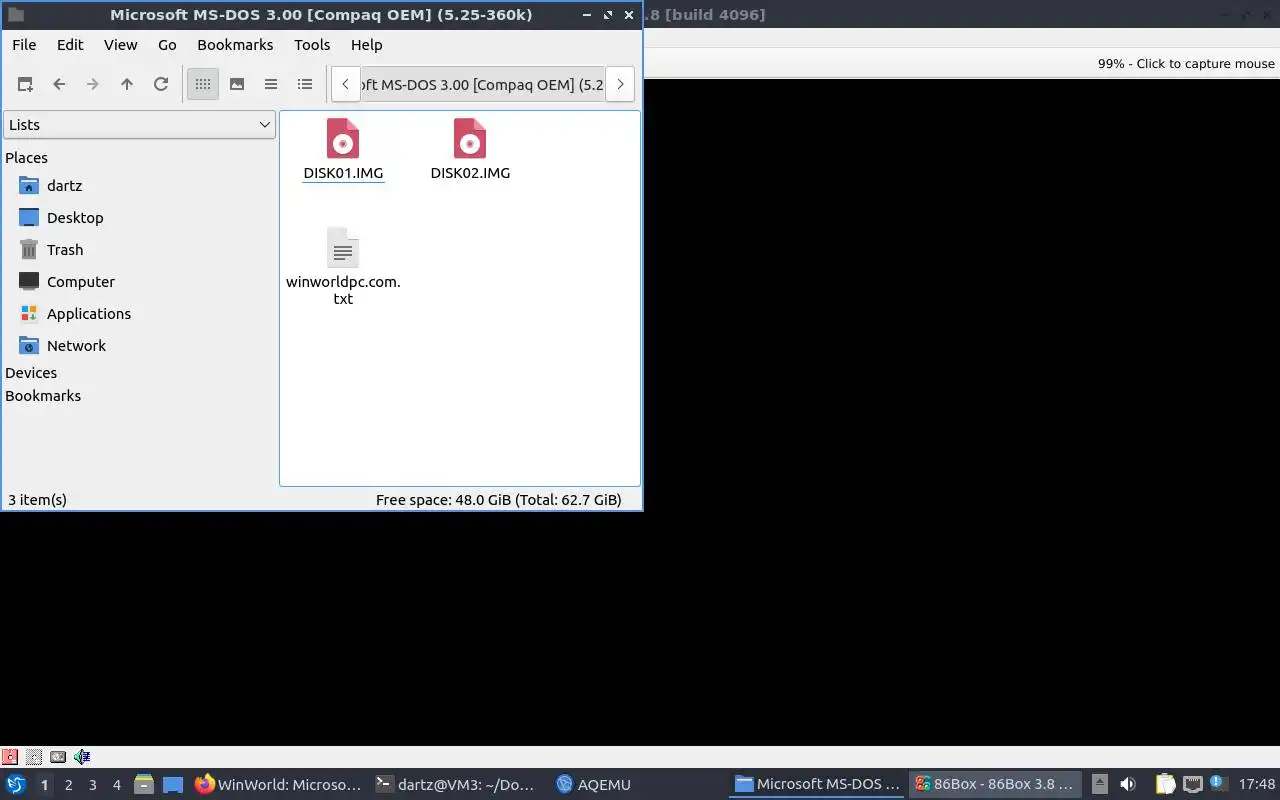Switch to AQEMU taskbar entry
1280x800 pixels.
coord(594,785)
